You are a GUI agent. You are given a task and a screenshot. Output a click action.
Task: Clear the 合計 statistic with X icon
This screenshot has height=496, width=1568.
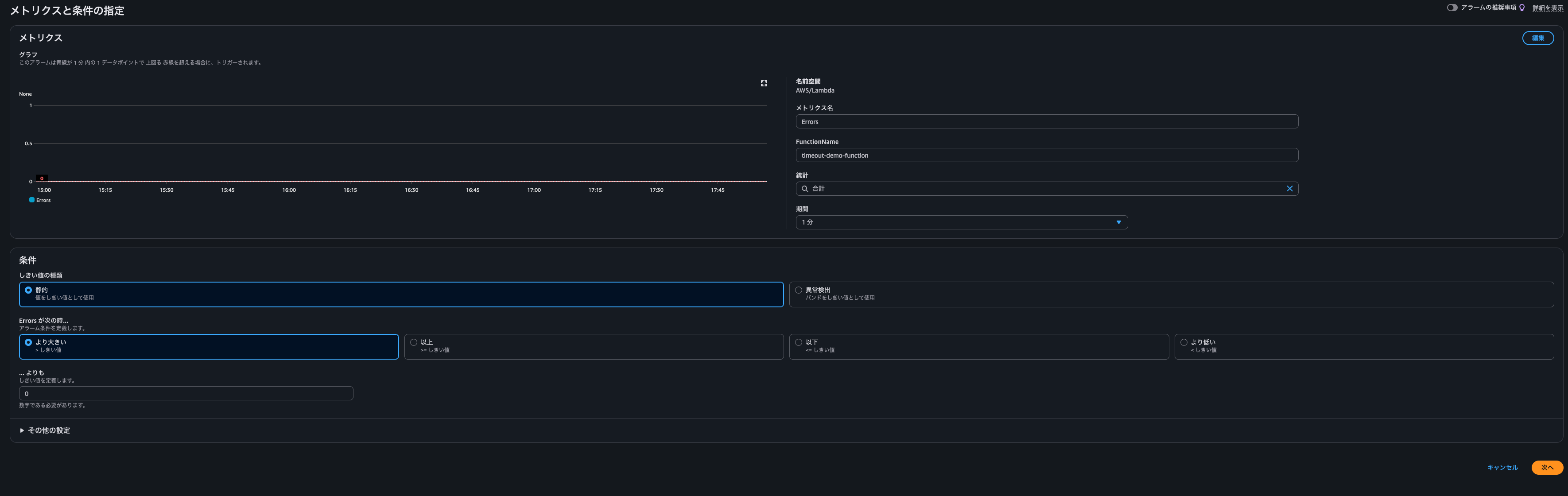coord(1289,189)
